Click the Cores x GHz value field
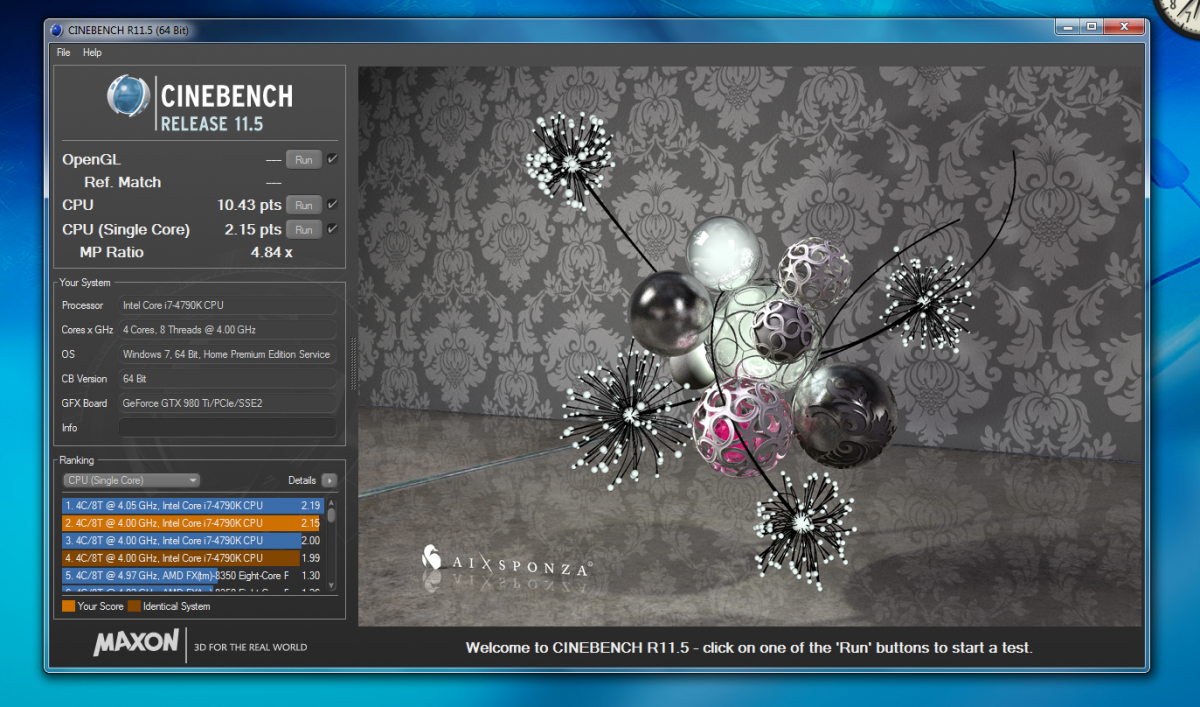 click(227, 329)
